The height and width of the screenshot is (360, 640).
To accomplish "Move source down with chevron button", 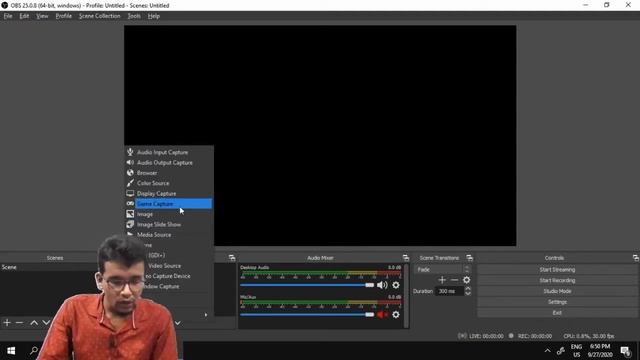I will click(178, 323).
